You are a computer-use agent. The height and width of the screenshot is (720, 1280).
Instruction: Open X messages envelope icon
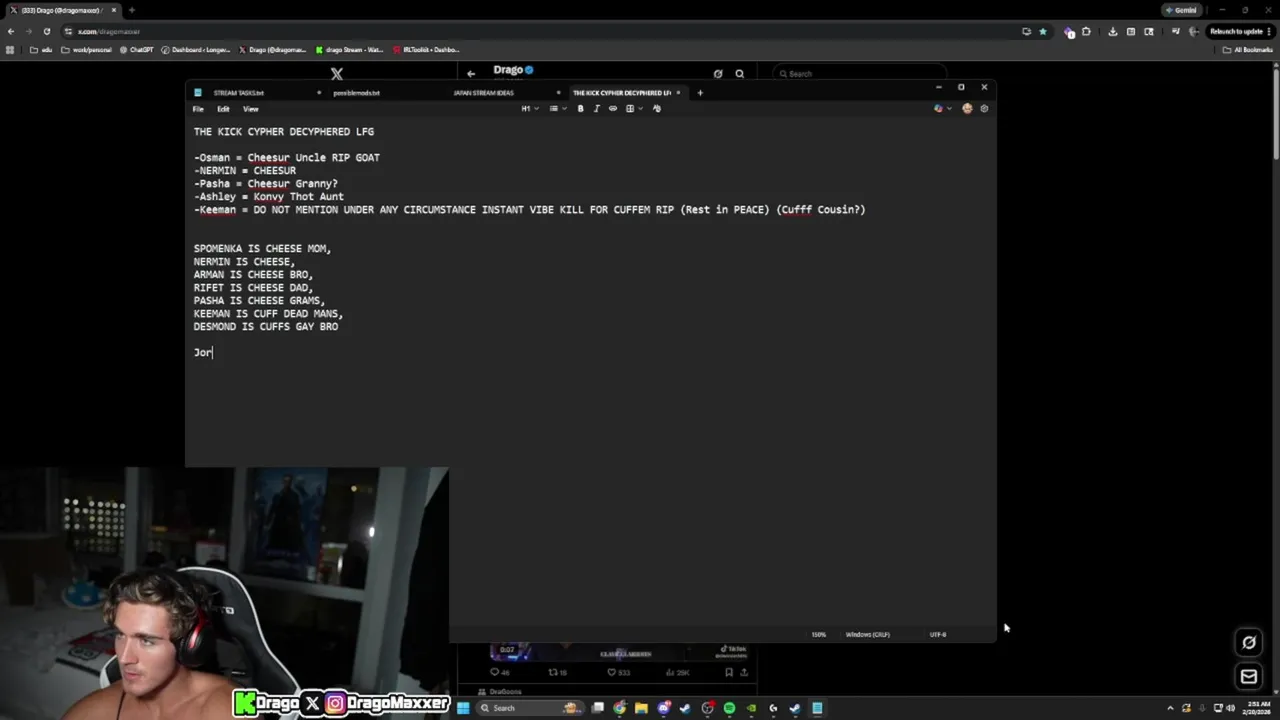(1249, 677)
